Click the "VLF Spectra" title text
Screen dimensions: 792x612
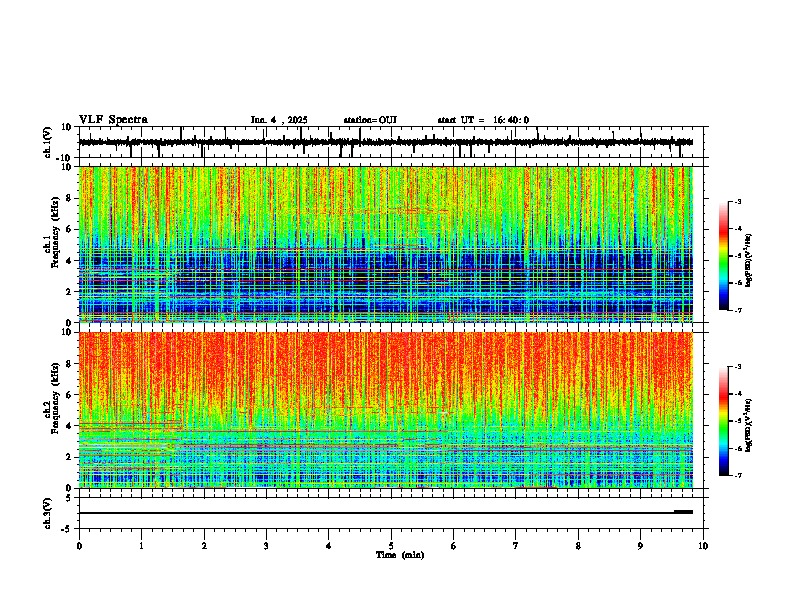113,120
